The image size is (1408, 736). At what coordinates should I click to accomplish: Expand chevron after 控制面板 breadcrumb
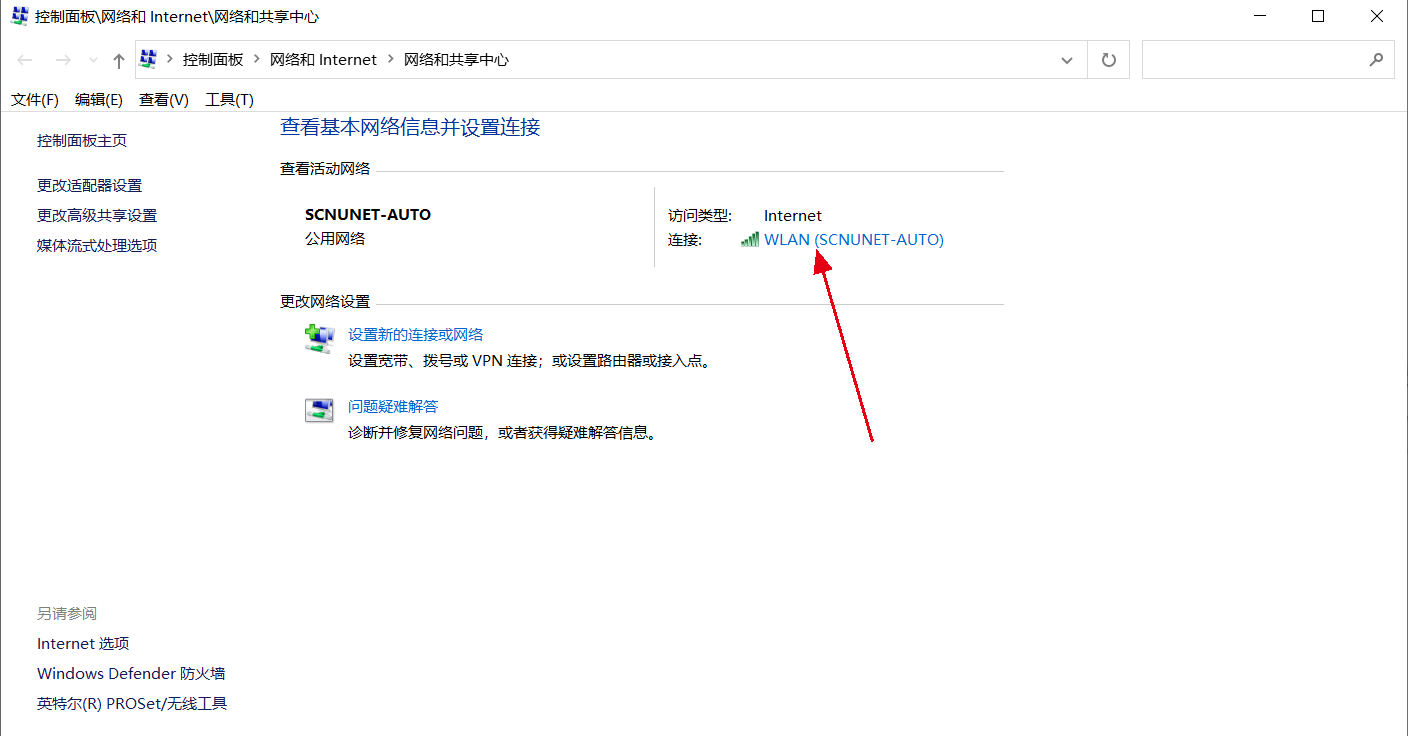pos(257,60)
